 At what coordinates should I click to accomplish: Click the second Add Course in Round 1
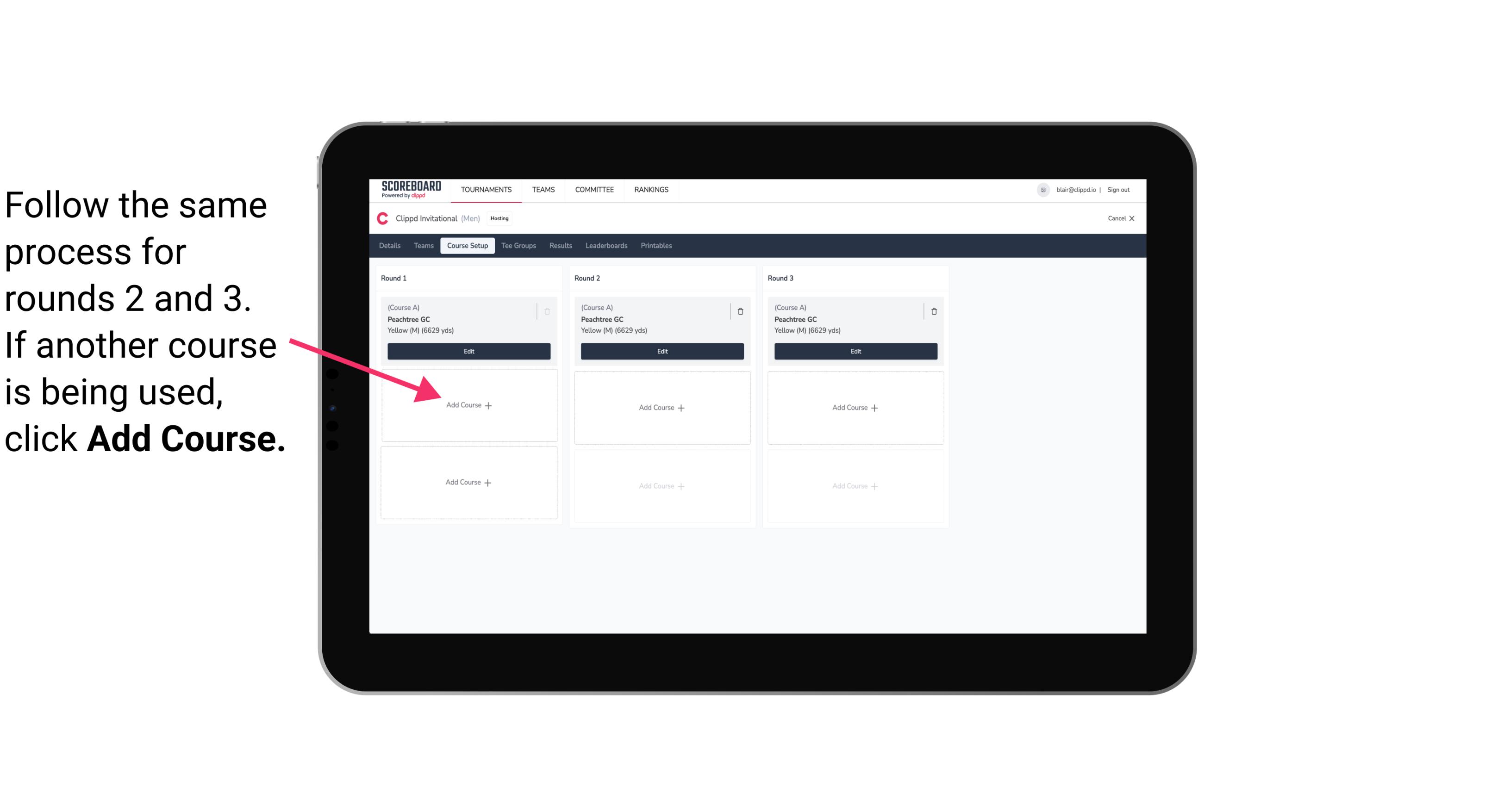click(469, 482)
